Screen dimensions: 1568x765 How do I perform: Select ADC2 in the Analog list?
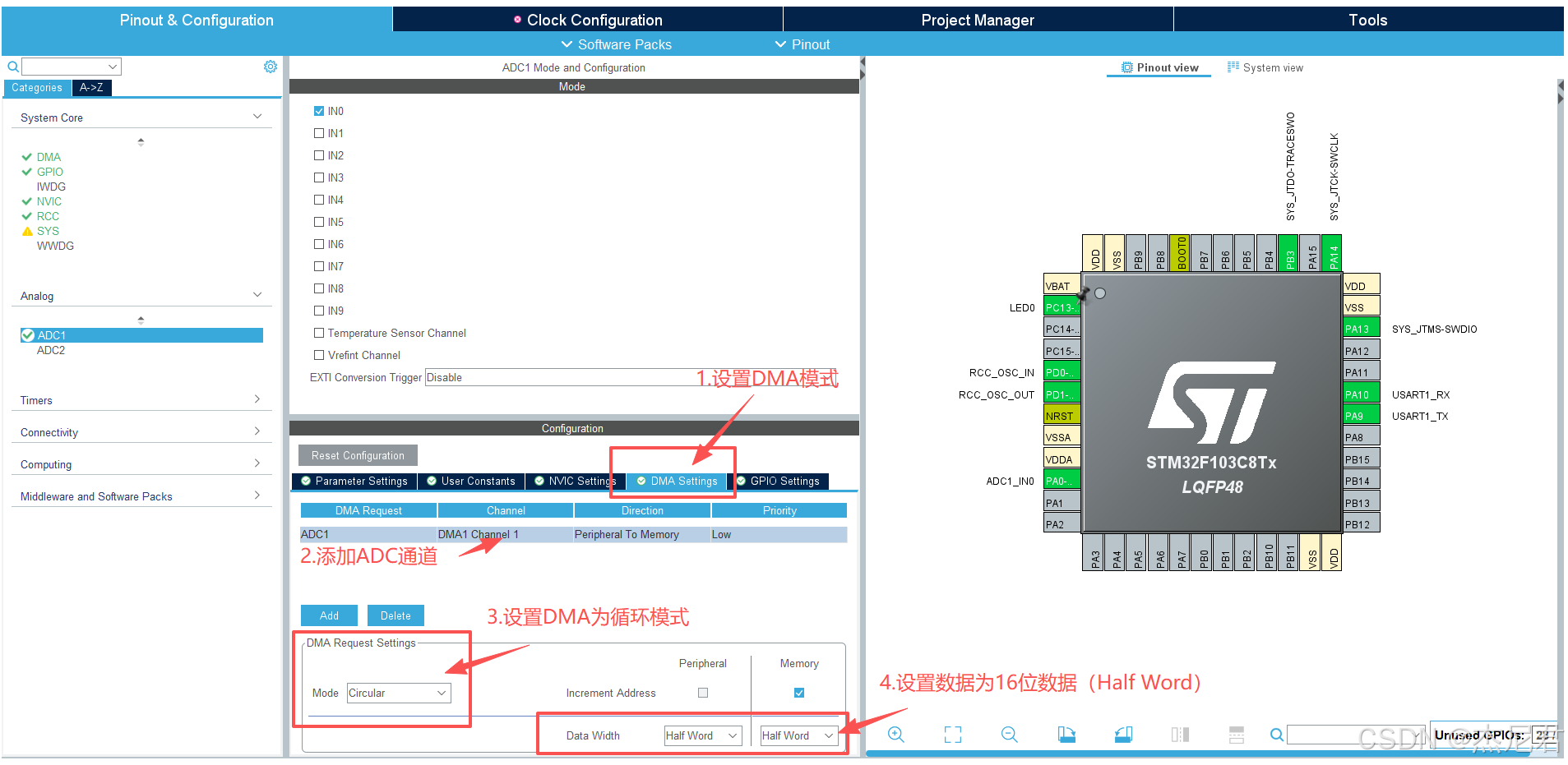click(51, 350)
